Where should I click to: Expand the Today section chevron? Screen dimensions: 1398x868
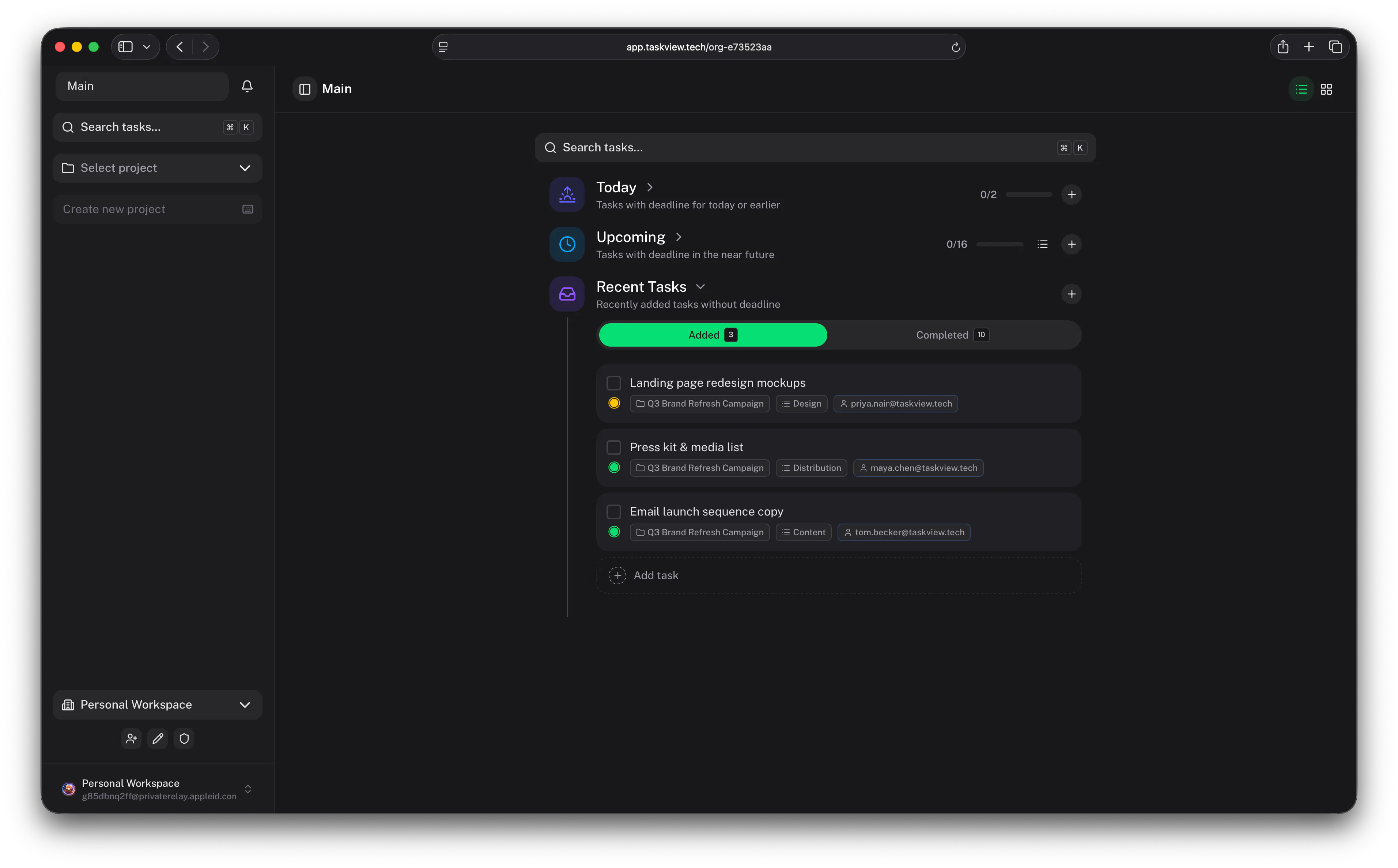(650, 187)
